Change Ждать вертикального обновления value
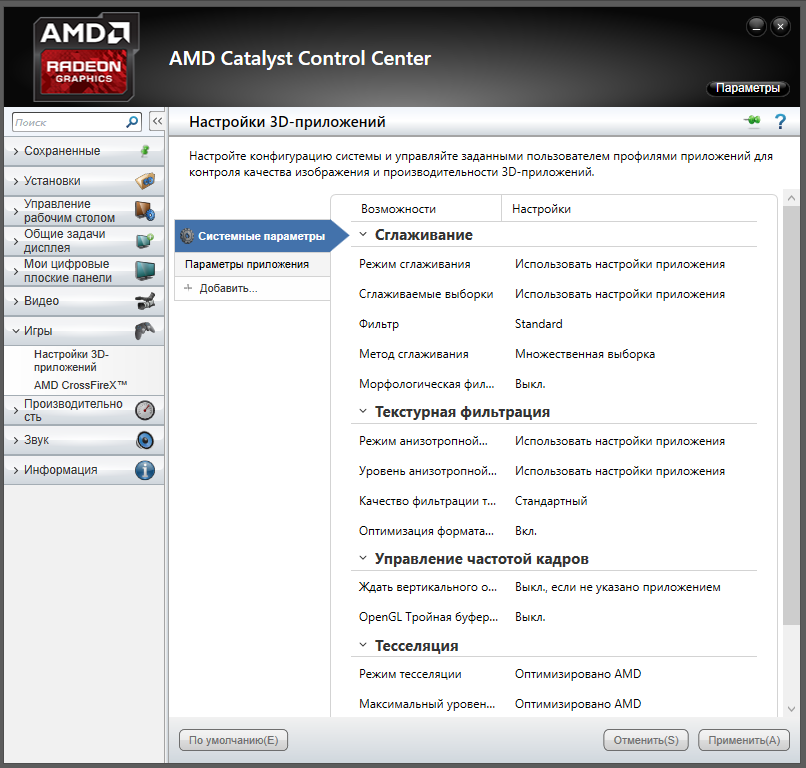Viewport: 806px width, 768px height. pyautogui.click(x=618, y=587)
